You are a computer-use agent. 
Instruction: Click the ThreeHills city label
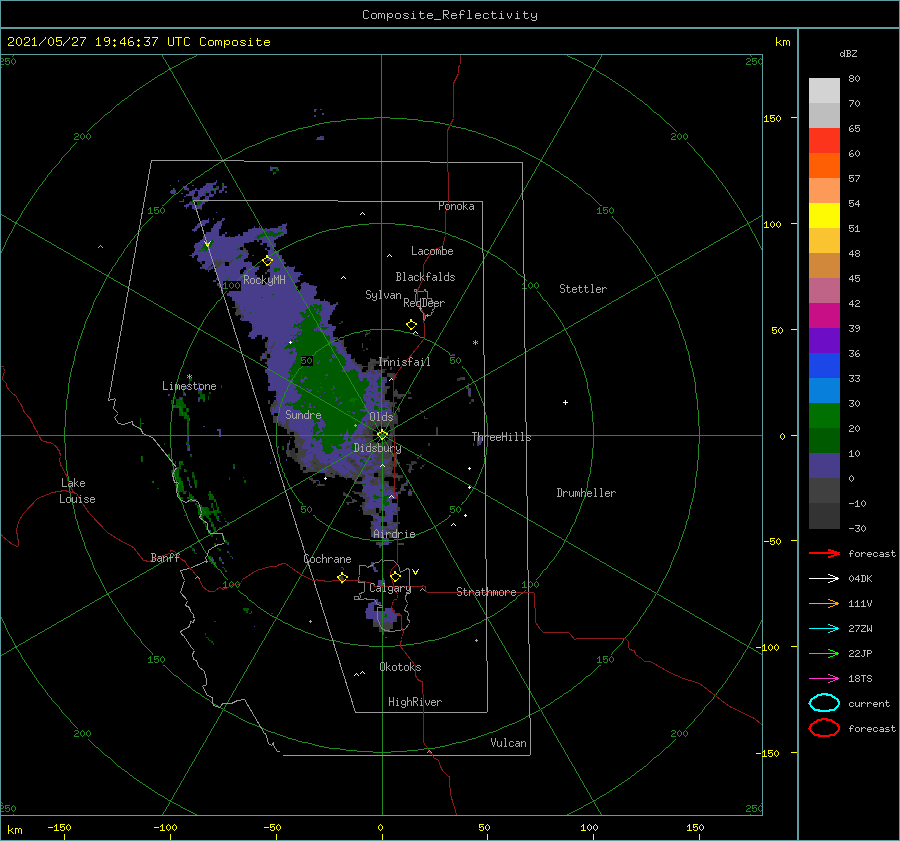click(x=502, y=437)
